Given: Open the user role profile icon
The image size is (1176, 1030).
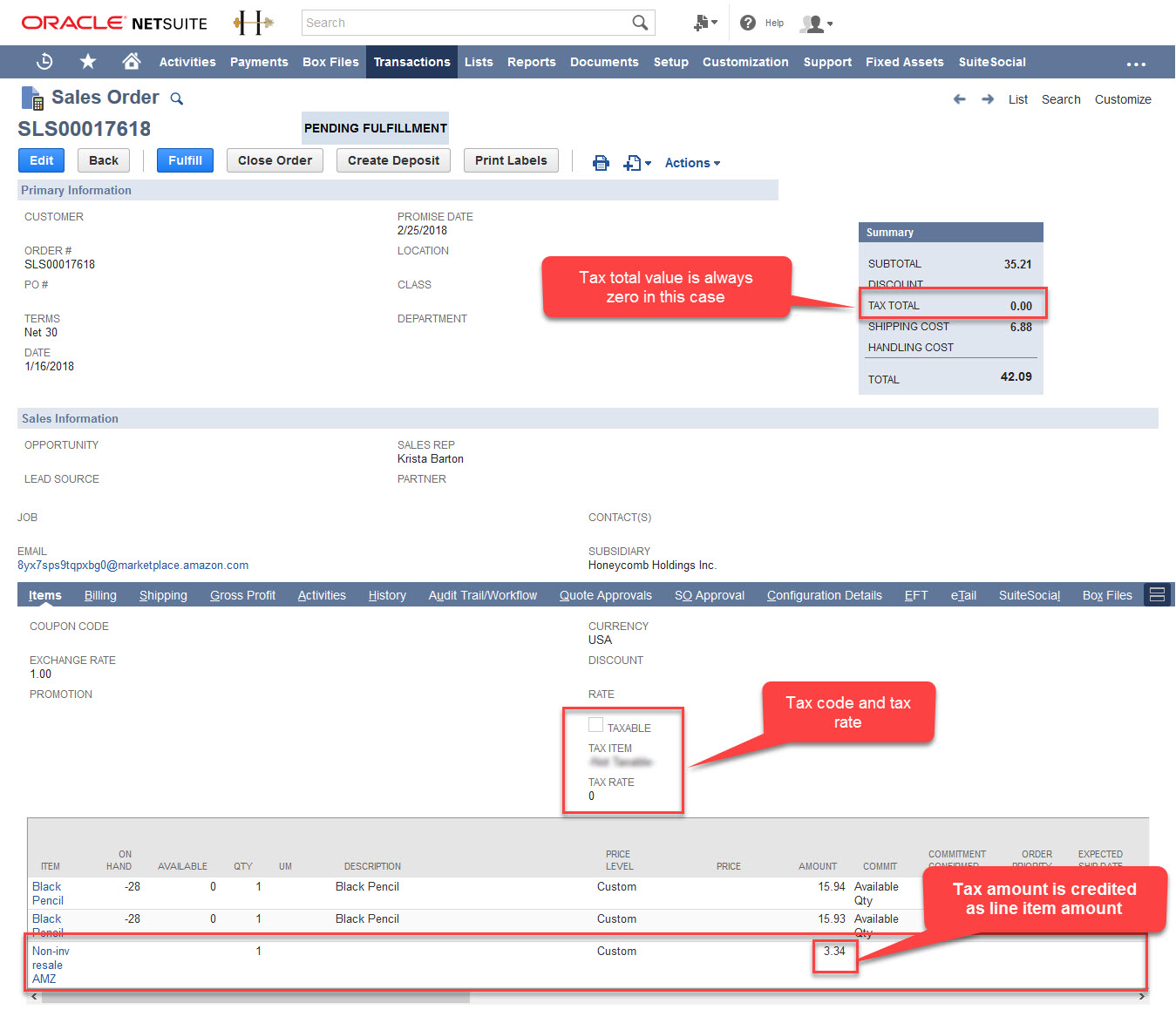Looking at the screenshot, I should coord(816,24).
